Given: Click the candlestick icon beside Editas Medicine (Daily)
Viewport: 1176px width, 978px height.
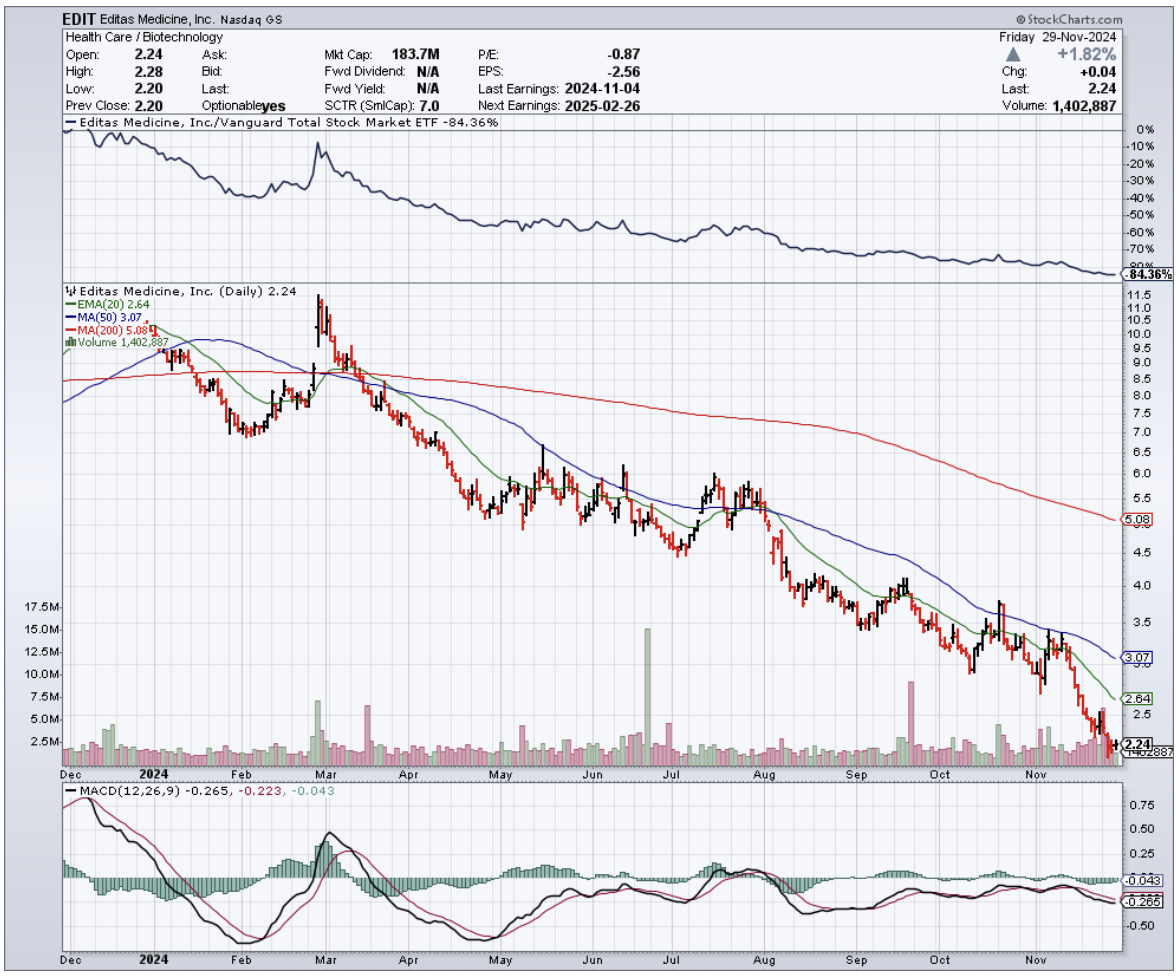Looking at the screenshot, I should pyautogui.click(x=70, y=291).
